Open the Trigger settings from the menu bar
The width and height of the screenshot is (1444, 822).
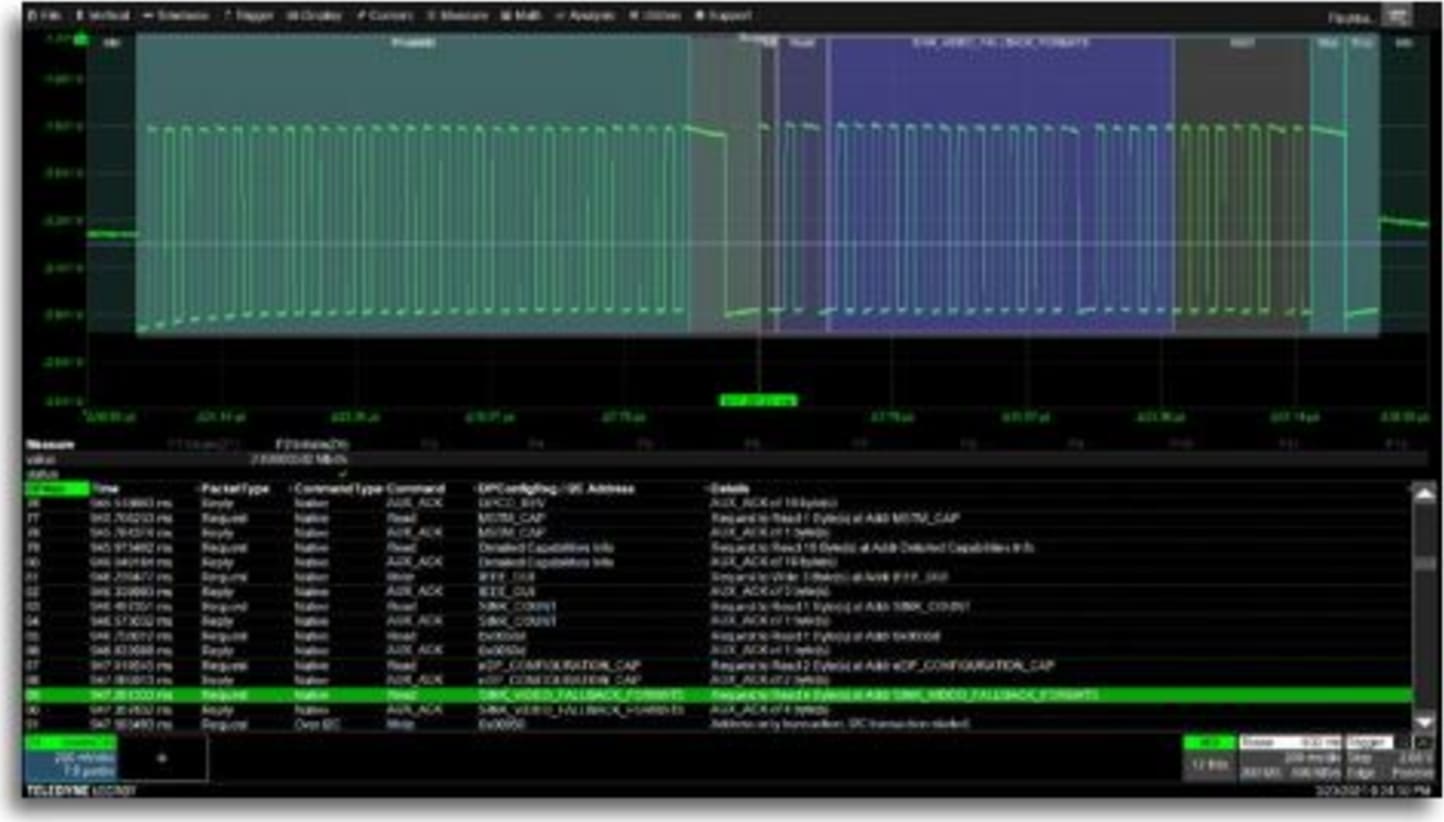coord(250,15)
